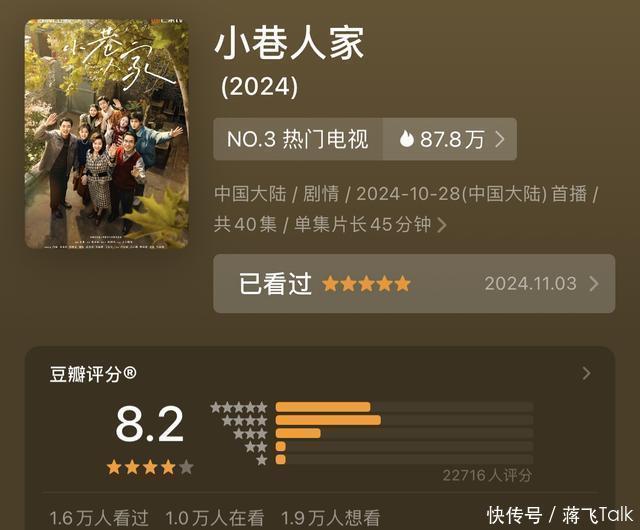Open the 1.6万人看过 viewers list
This screenshot has width=640, height=530.
(x=99, y=518)
